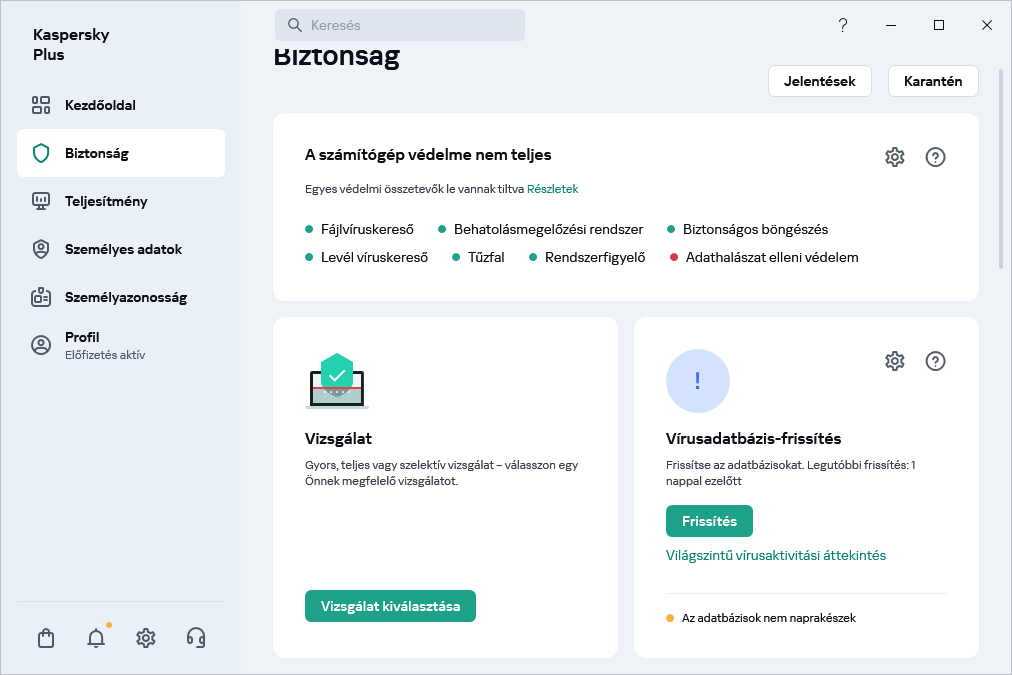Screen dimensions: 1012x675
Task: Click Vizsgálat kiválasztása button
Action: [390, 606]
